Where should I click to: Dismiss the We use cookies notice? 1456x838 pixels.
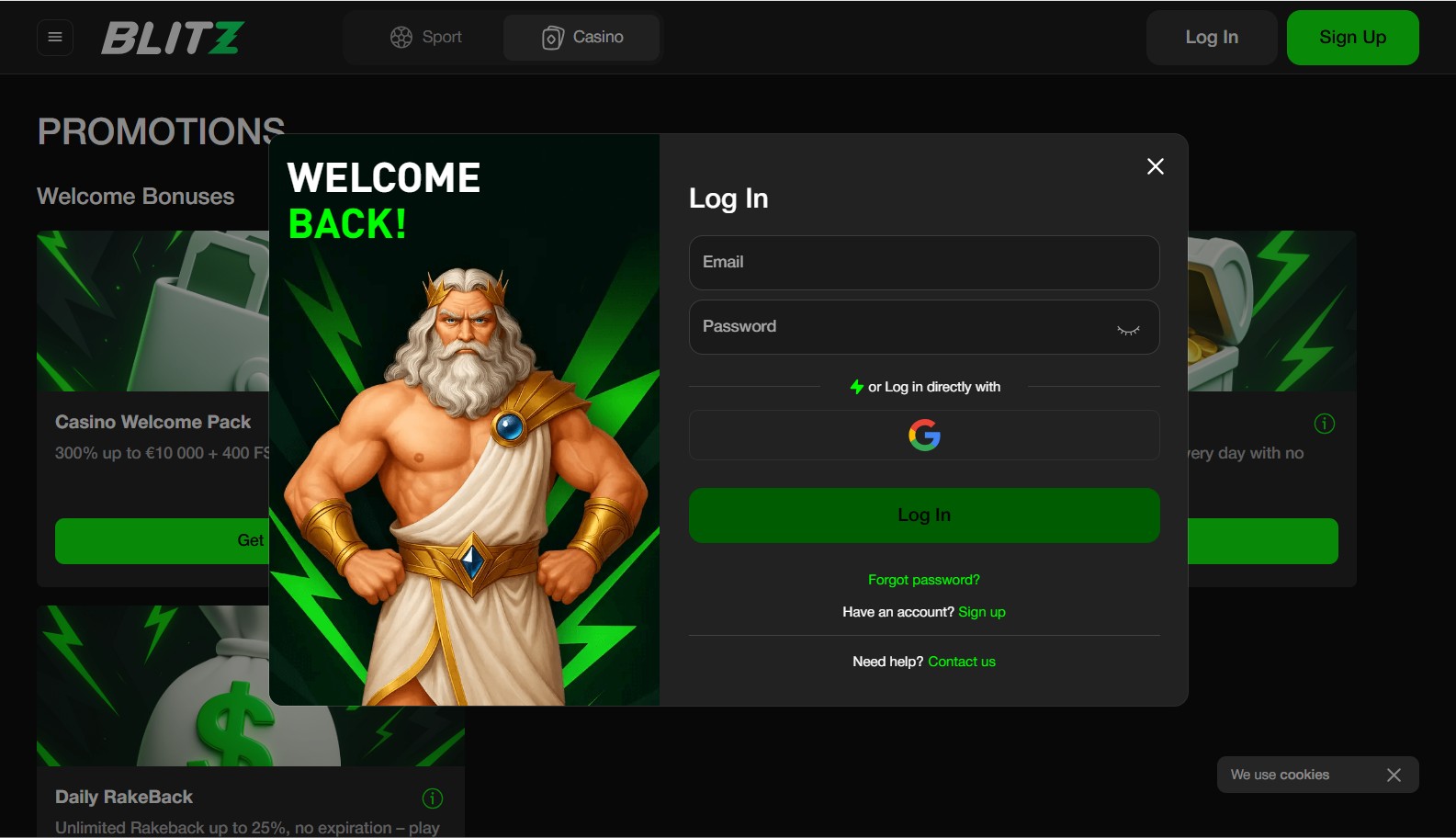tap(1394, 775)
